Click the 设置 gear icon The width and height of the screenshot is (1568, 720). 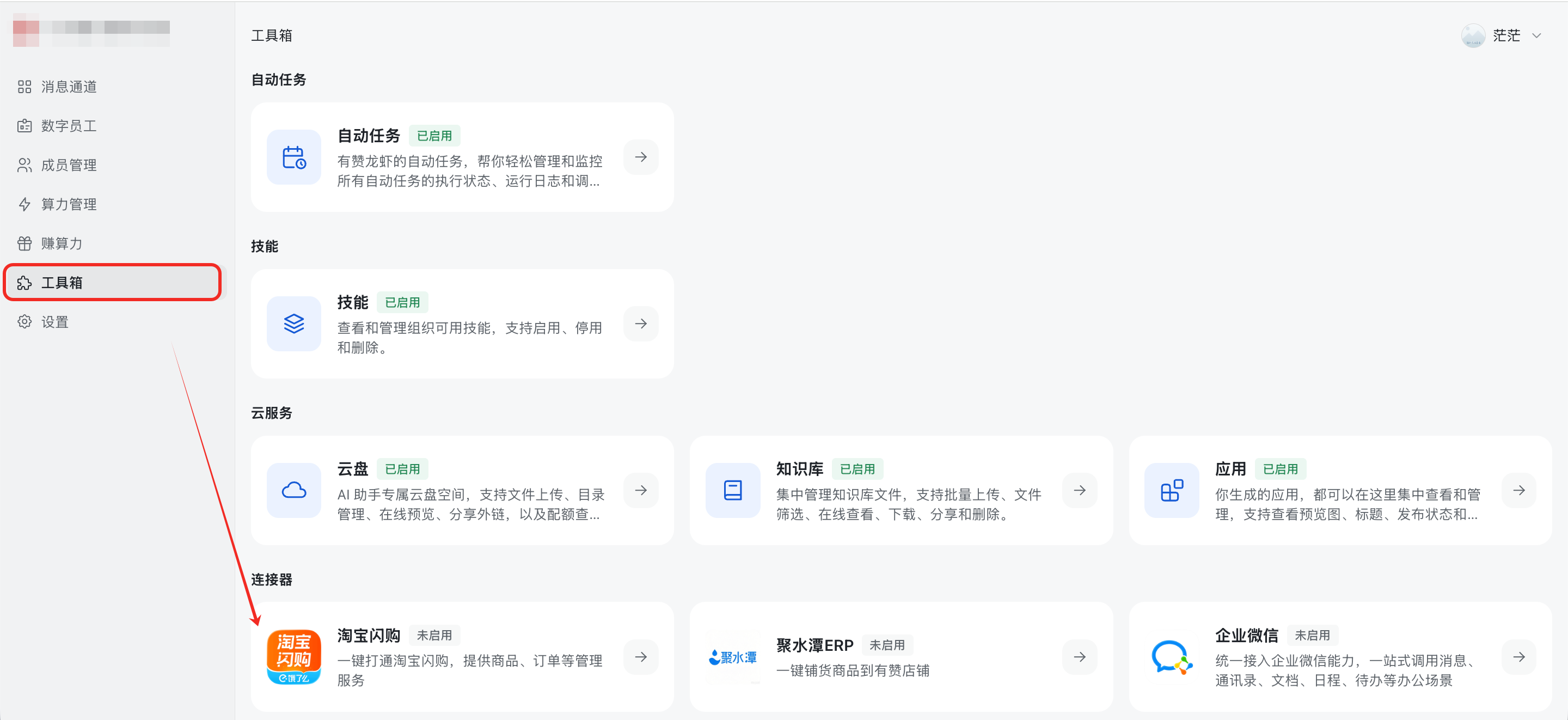click(24, 322)
